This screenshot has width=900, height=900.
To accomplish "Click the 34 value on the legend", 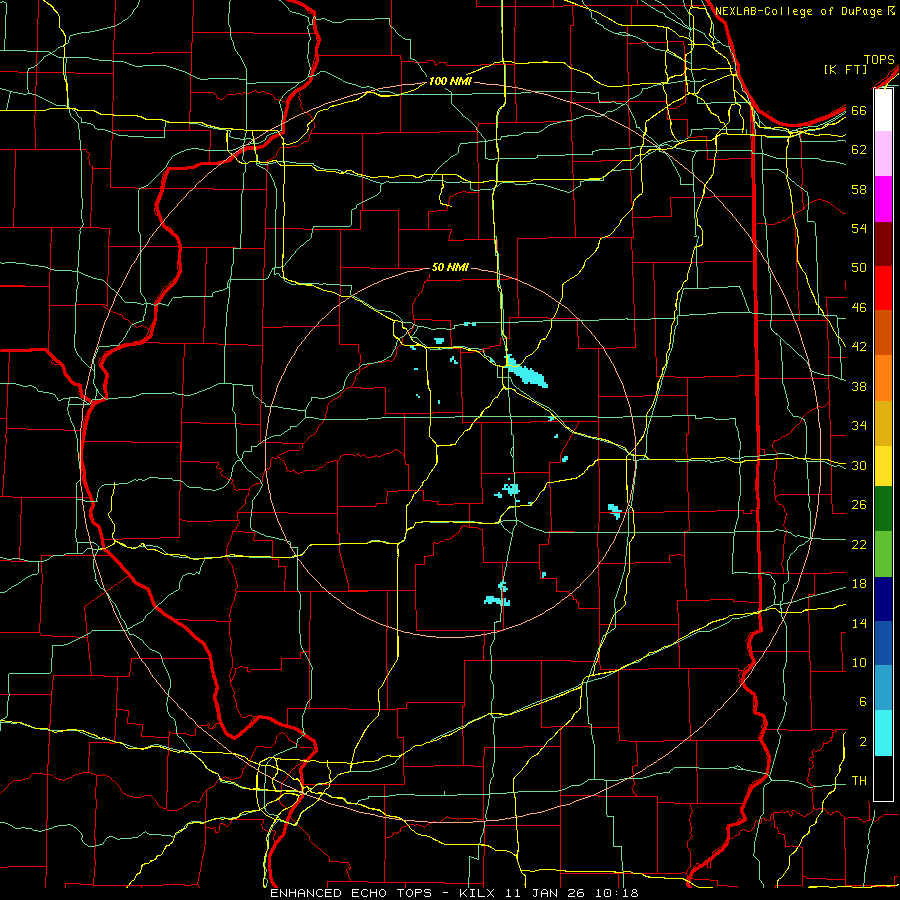I will 859,426.
